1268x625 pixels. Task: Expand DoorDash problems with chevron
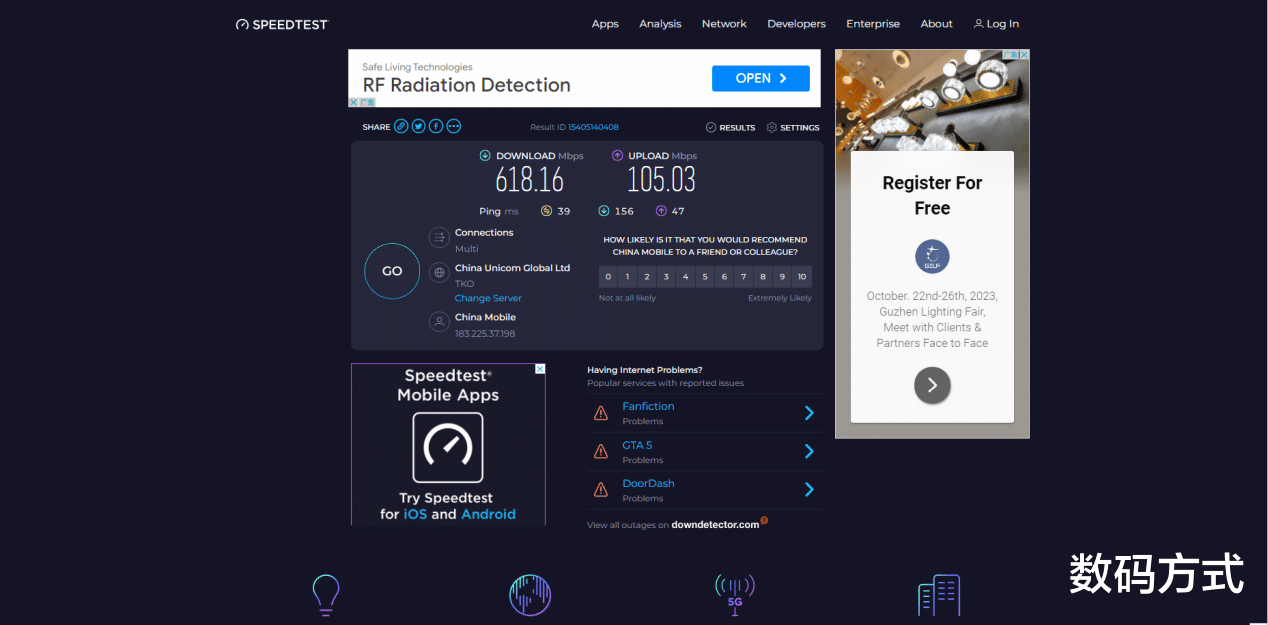(x=809, y=490)
